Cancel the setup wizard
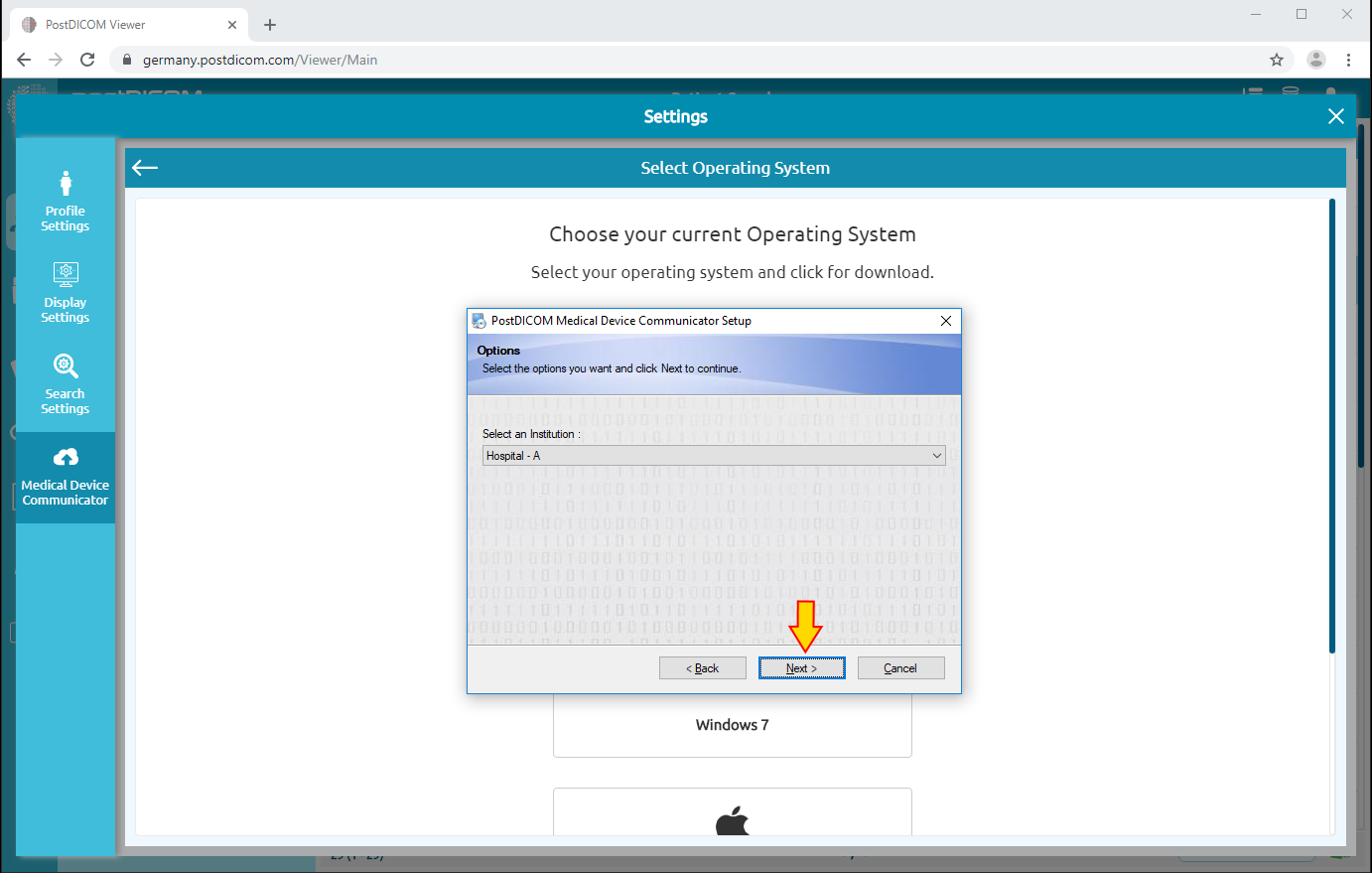 tap(900, 668)
